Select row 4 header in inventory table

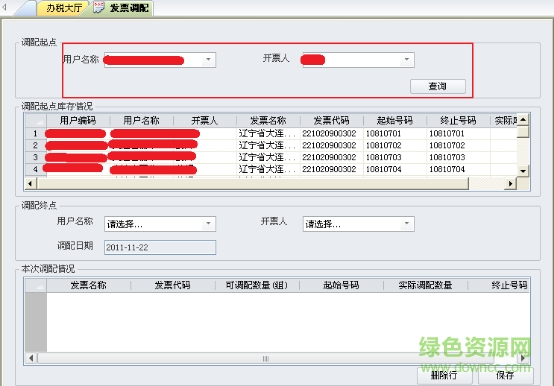(35, 169)
